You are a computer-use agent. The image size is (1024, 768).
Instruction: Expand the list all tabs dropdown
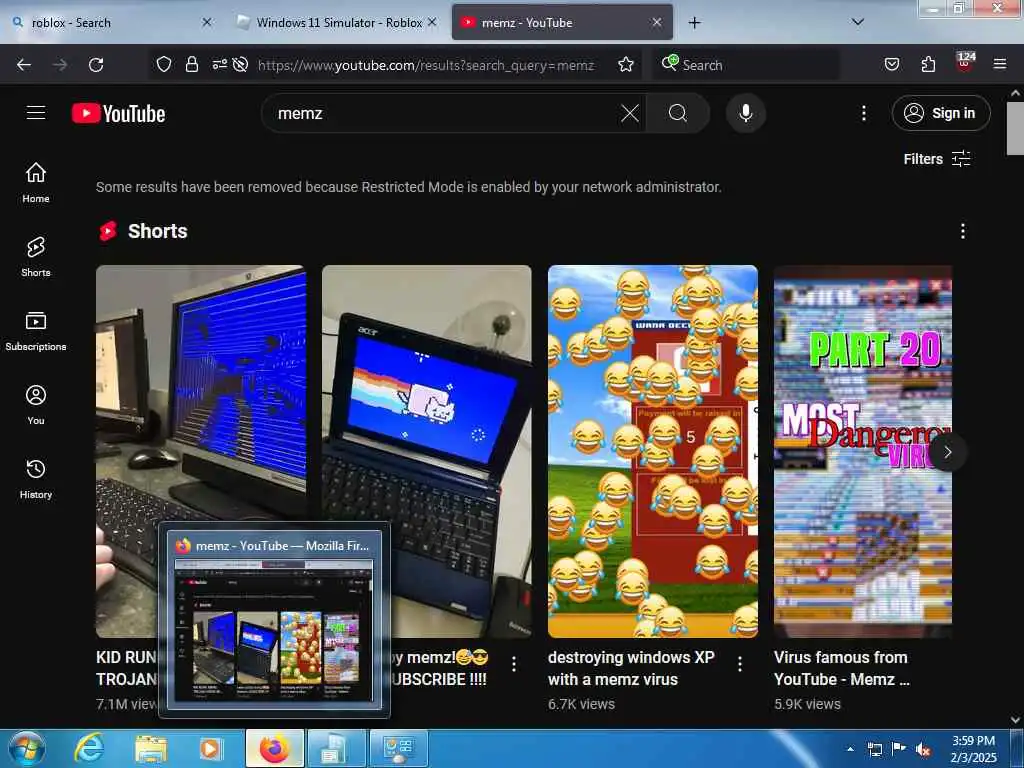pos(858,22)
